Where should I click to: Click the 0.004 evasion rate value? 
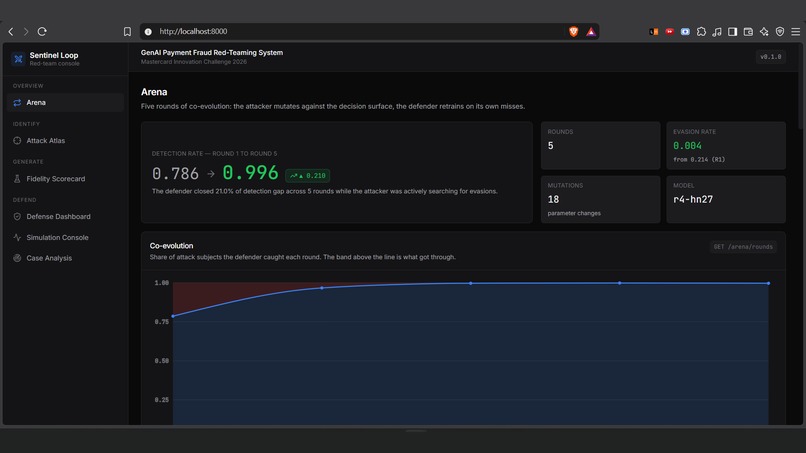687,146
